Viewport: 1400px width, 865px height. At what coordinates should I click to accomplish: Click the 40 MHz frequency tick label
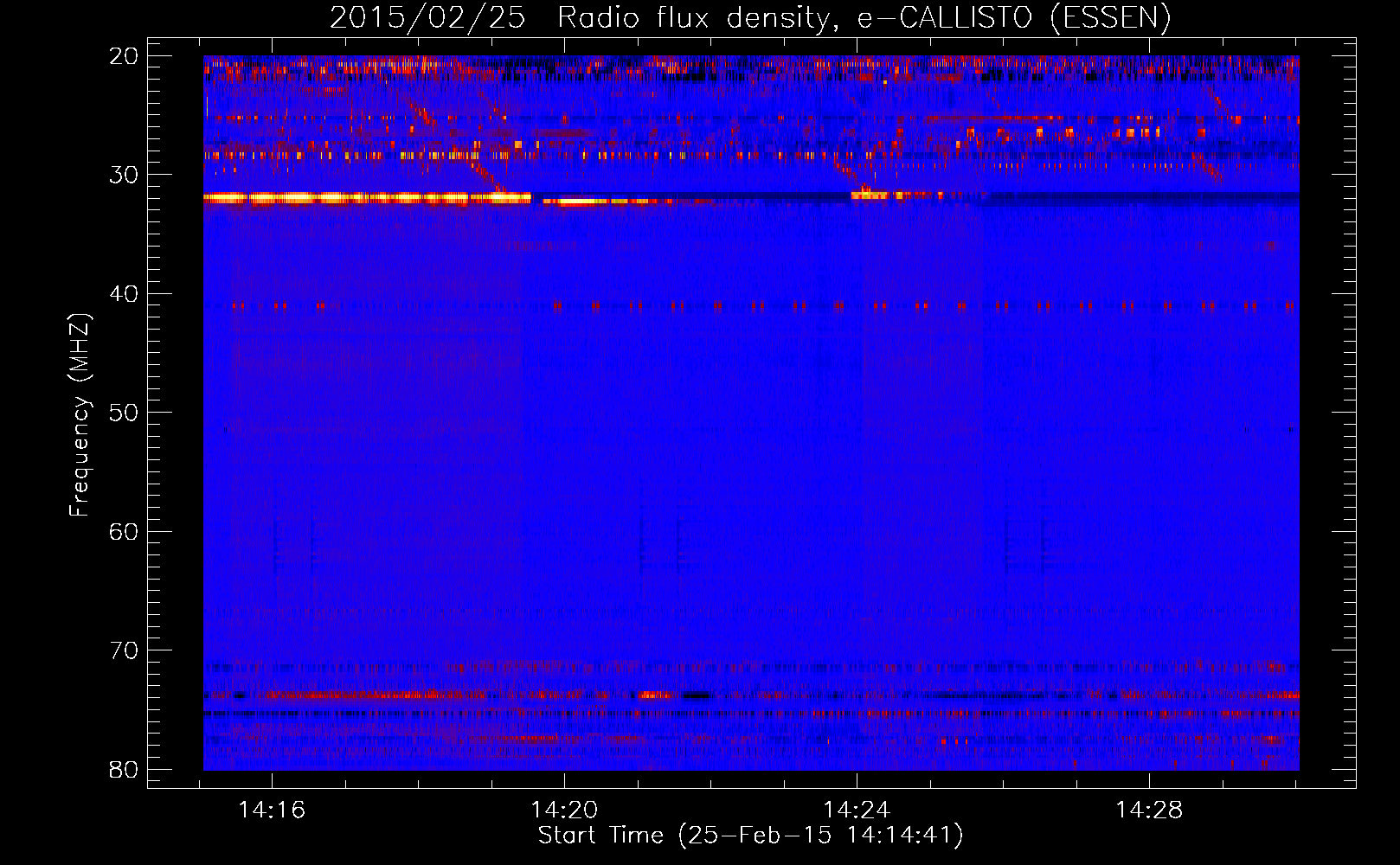pyautogui.click(x=124, y=294)
